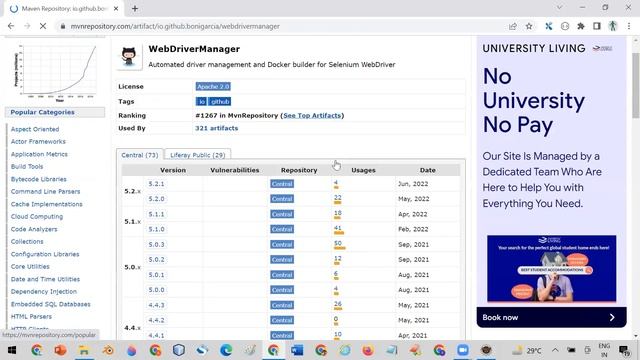Click the student accommodation ad image
640x360 pixels.
(551, 268)
